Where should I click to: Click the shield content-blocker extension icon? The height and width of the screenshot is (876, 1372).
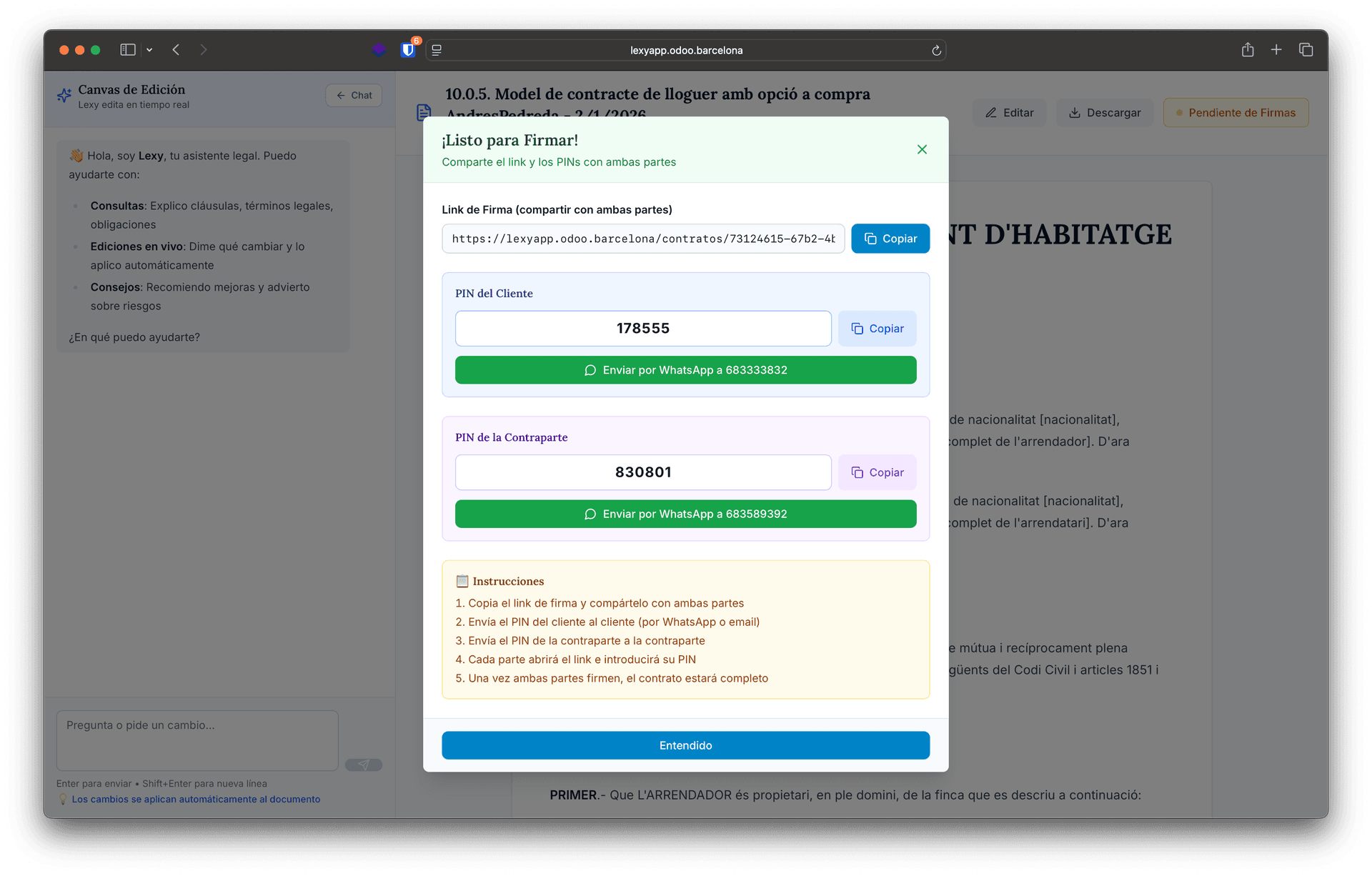coord(408,50)
